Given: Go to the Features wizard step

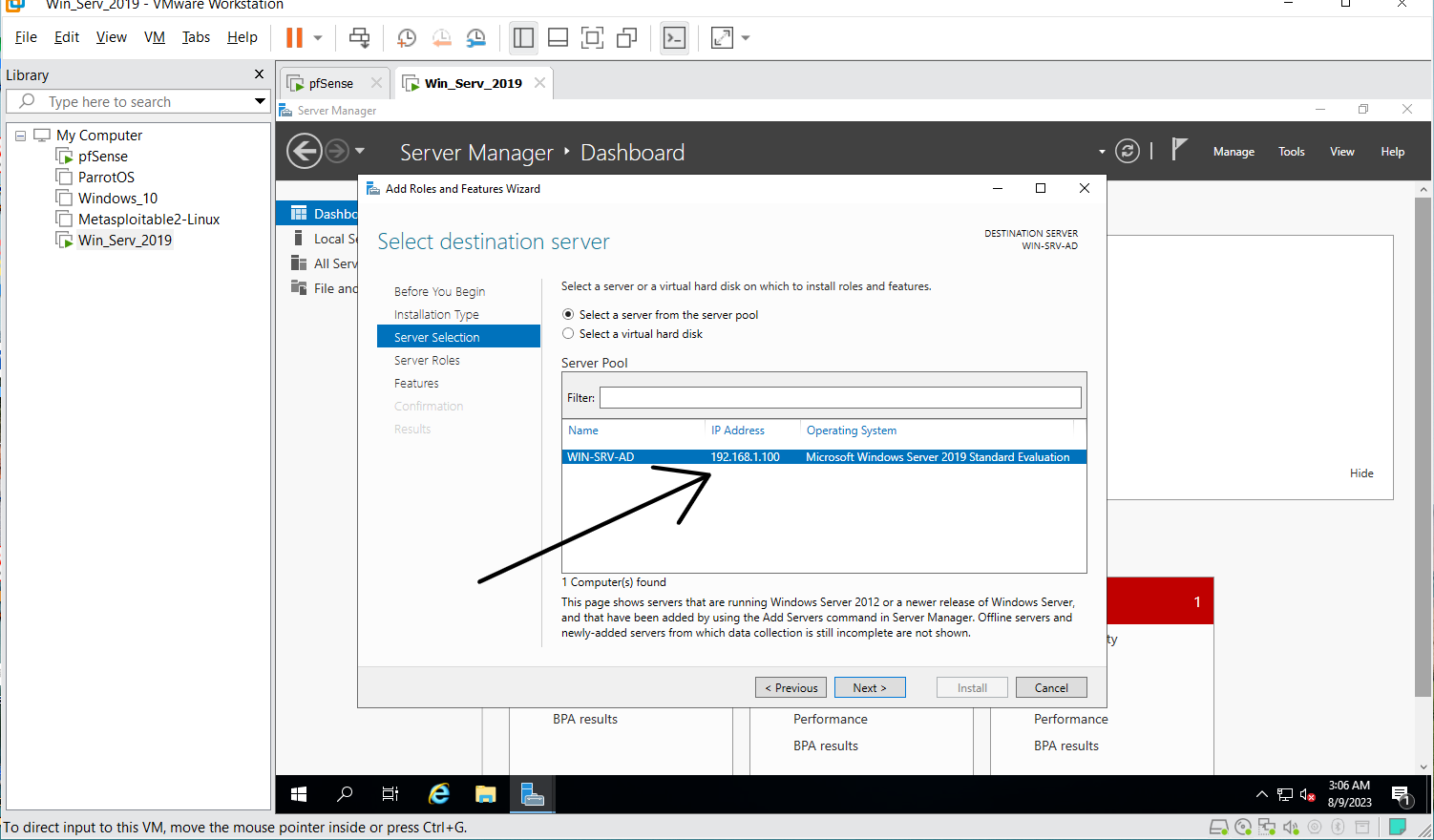Looking at the screenshot, I should pyautogui.click(x=416, y=383).
